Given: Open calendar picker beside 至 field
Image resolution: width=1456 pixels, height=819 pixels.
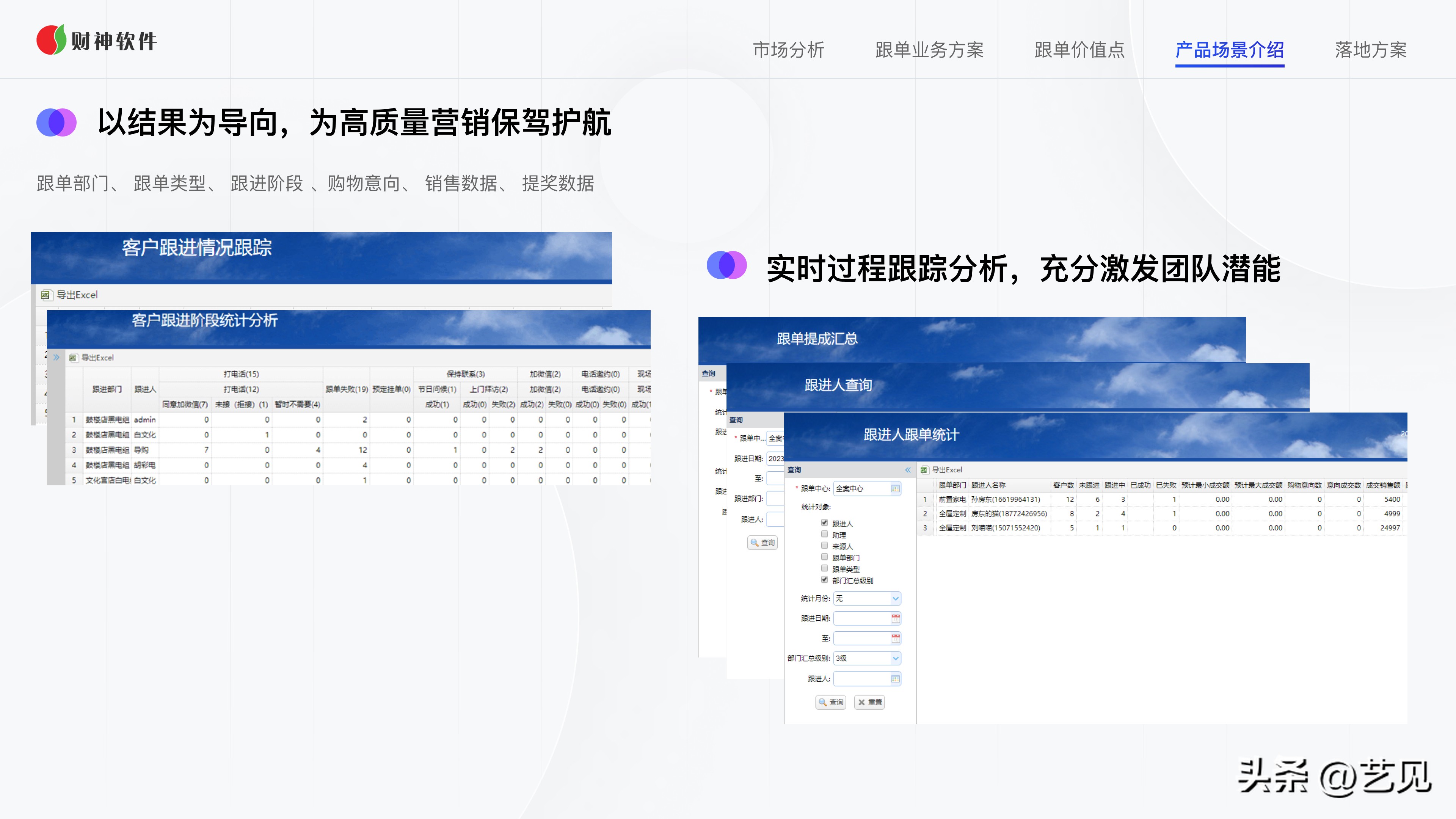Looking at the screenshot, I should click(x=895, y=638).
